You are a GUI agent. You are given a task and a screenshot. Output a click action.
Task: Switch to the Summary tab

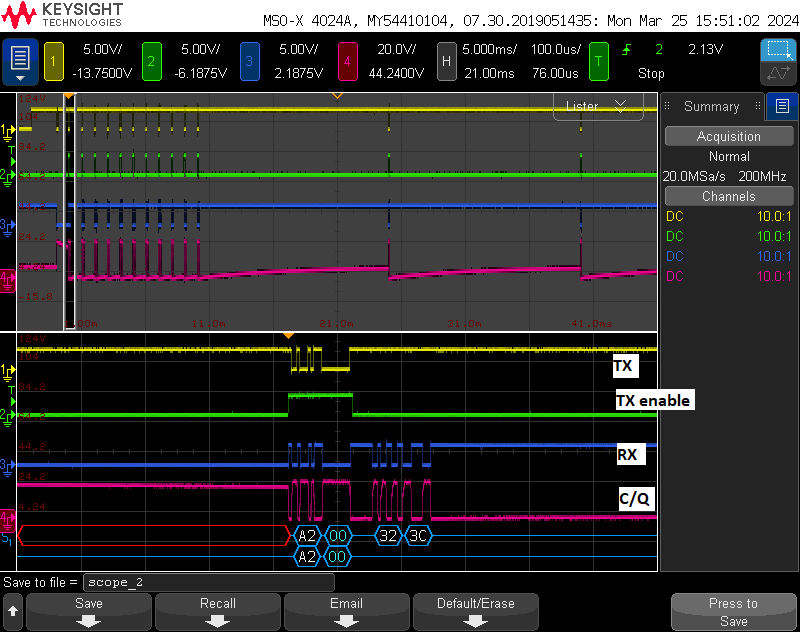(712, 106)
